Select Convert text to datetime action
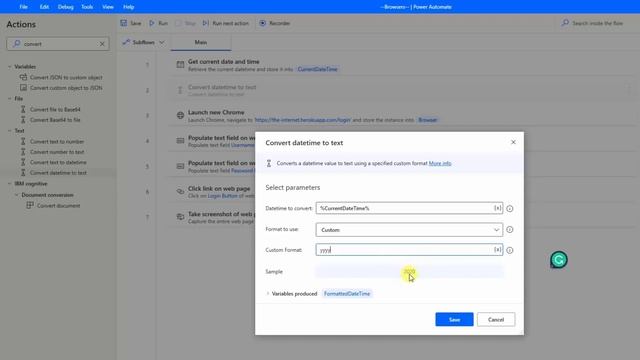 (x=58, y=162)
